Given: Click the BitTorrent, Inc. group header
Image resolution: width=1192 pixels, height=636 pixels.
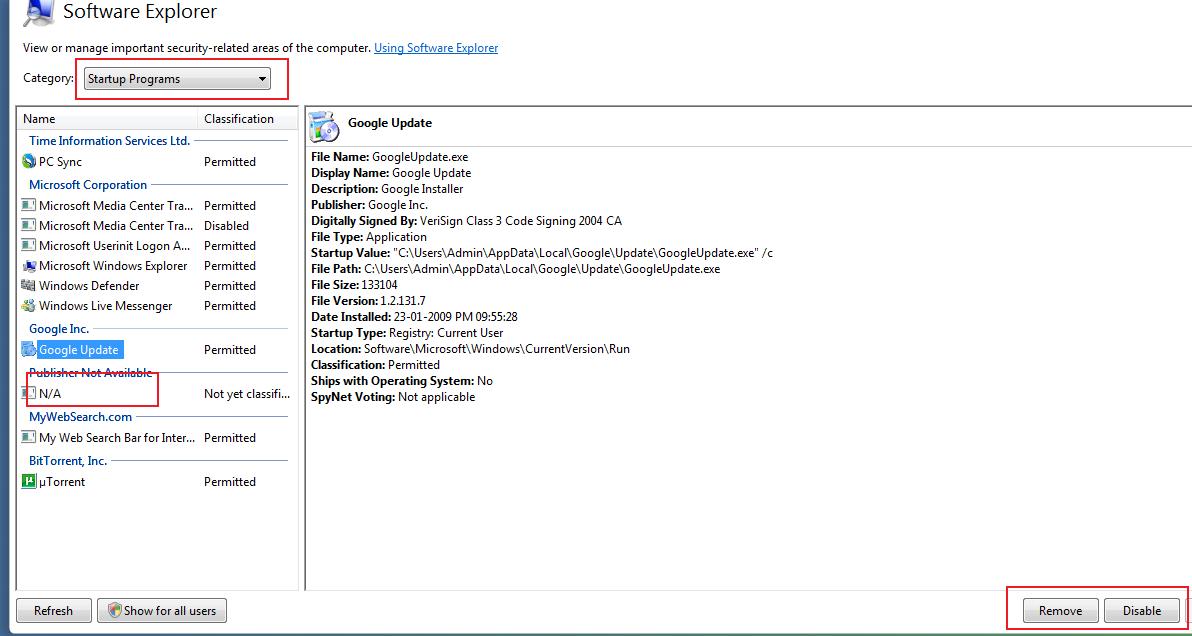Looking at the screenshot, I should [x=68, y=460].
